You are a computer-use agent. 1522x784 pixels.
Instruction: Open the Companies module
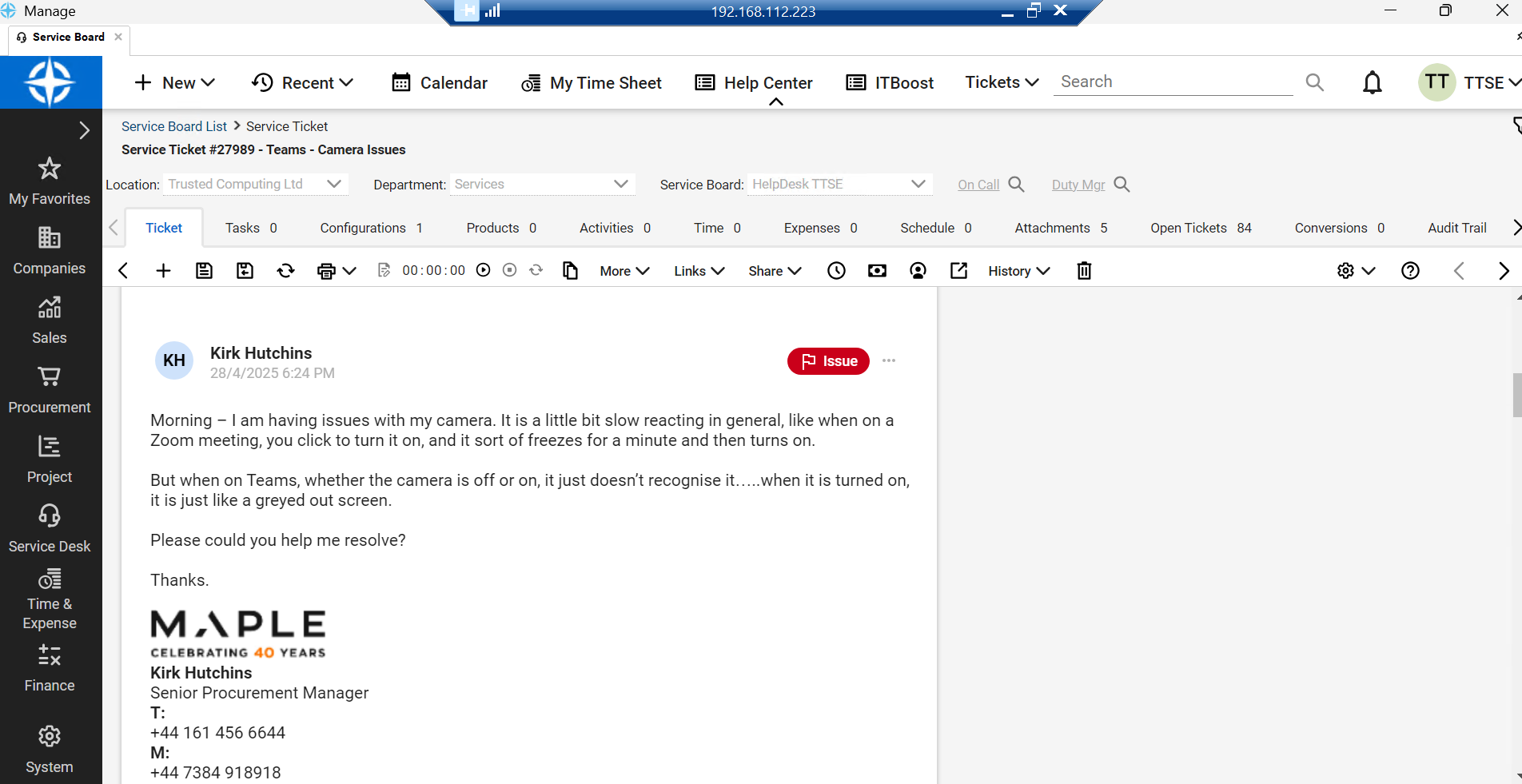(x=50, y=251)
